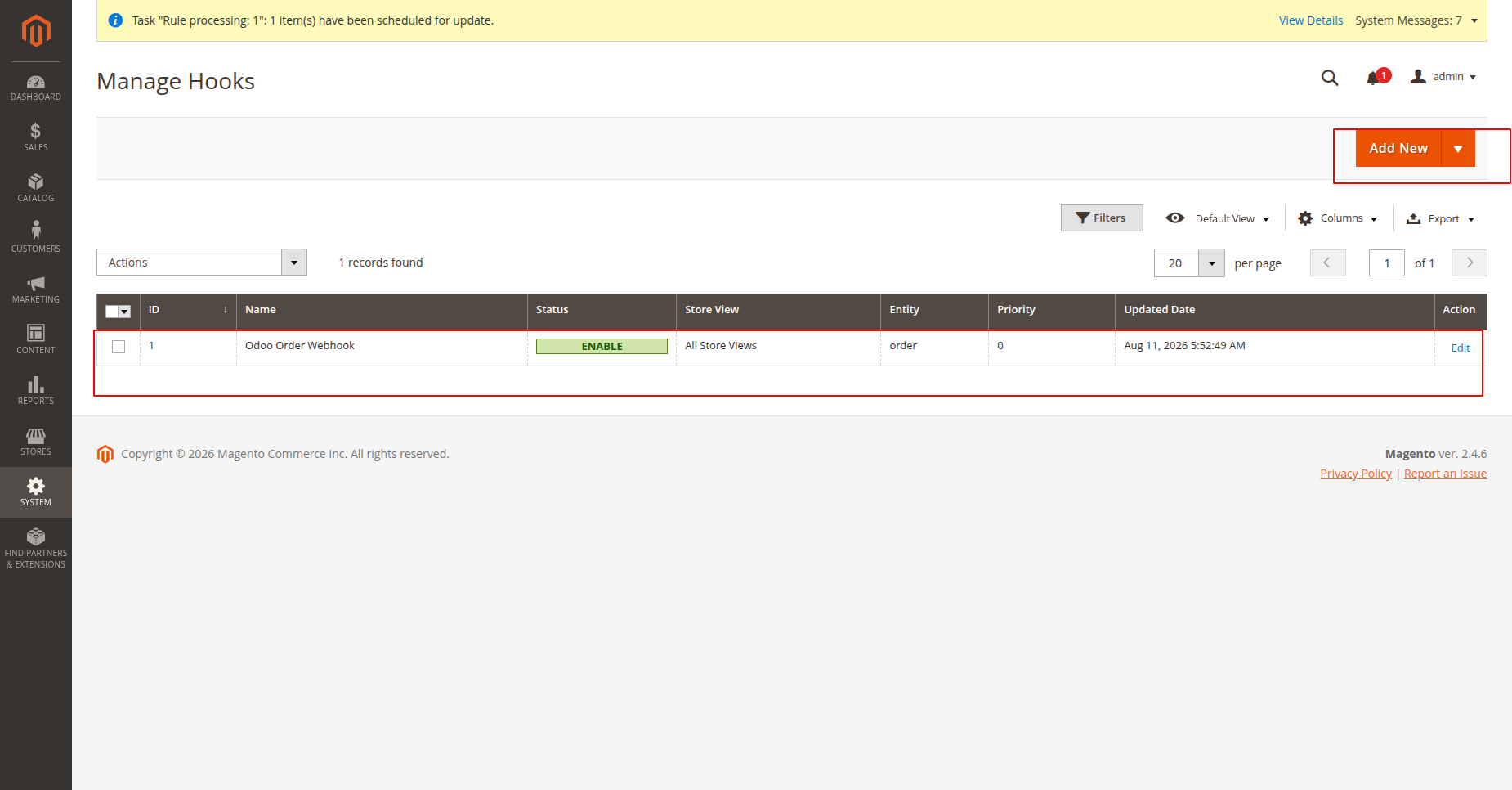Sort by the Name column header

[x=382, y=310]
